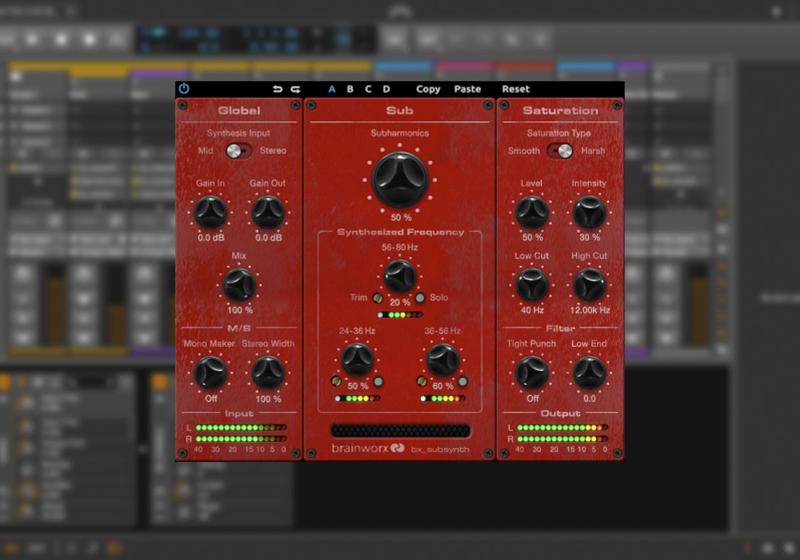This screenshot has height=560, width=800.
Task: Select settings bank B
Action: tap(350, 89)
